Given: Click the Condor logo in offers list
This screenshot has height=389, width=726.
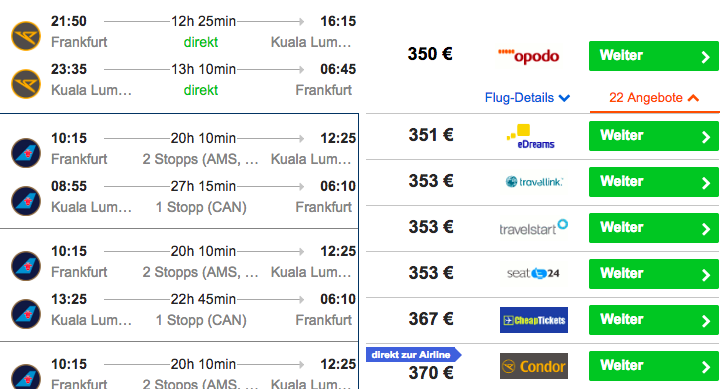Looking at the screenshot, I should 534,366.
